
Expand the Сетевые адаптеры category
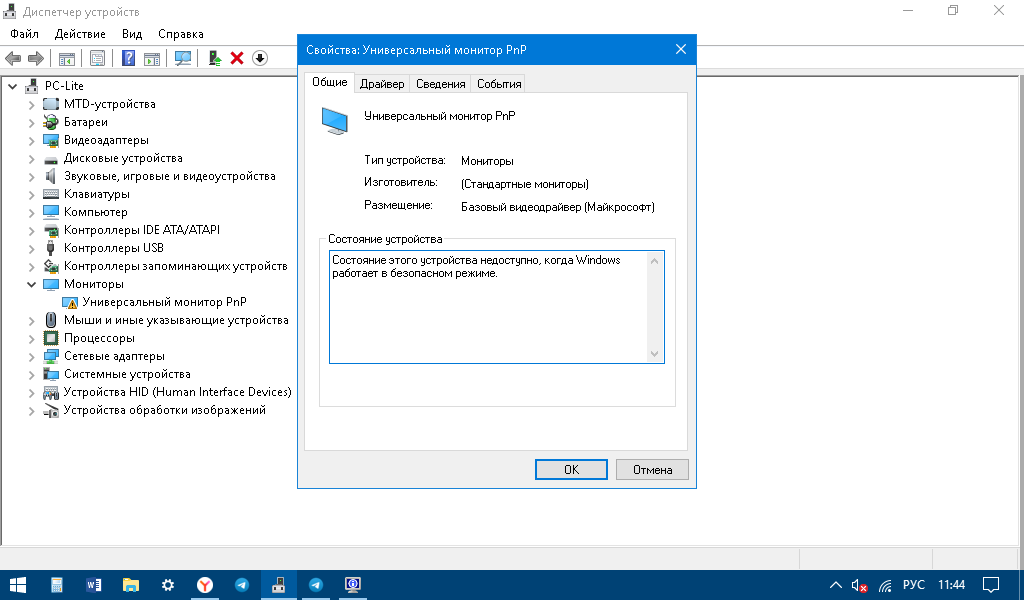pyautogui.click(x=31, y=356)
